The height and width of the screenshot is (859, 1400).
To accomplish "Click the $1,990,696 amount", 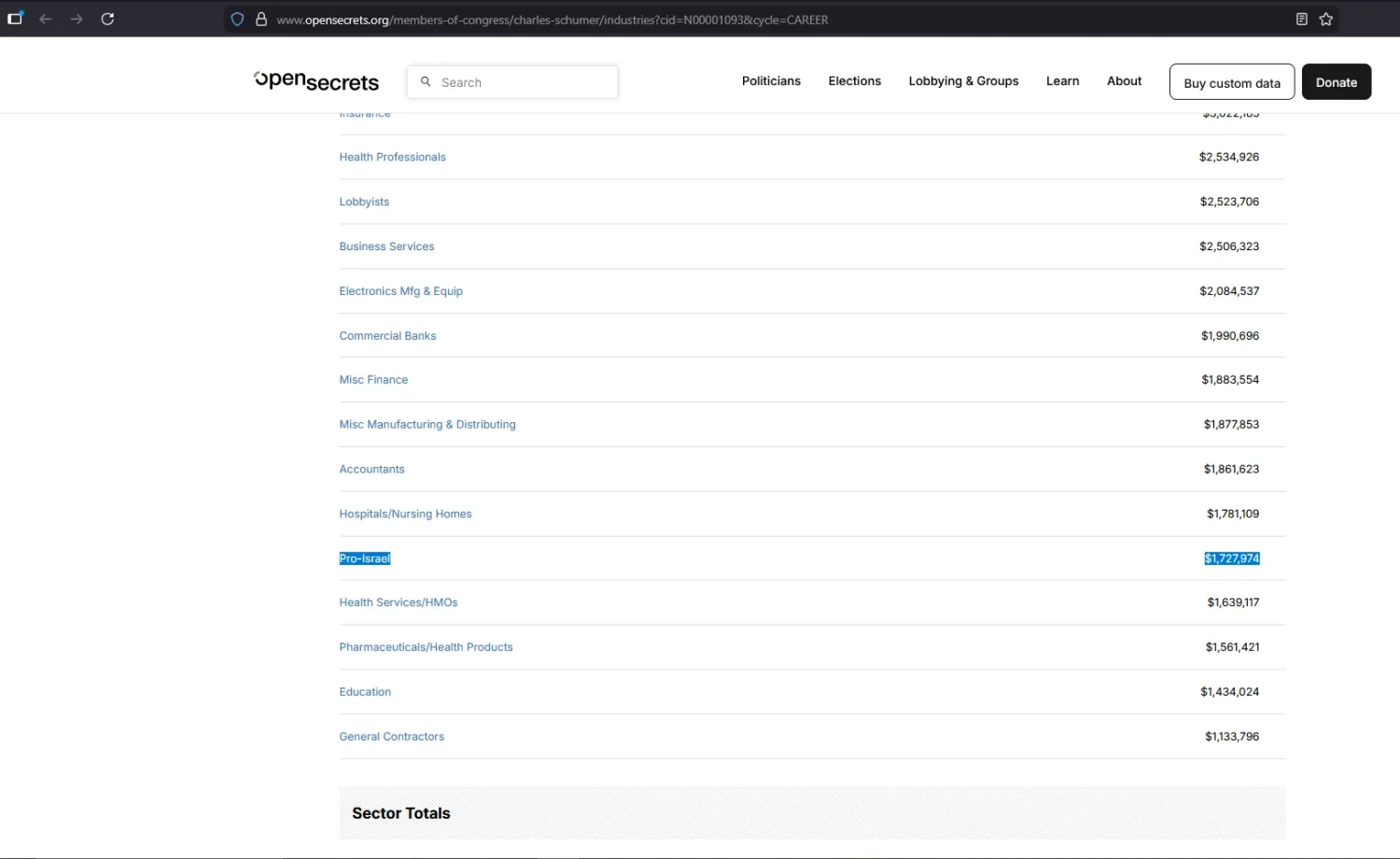I will click(x=1230, y=336).
